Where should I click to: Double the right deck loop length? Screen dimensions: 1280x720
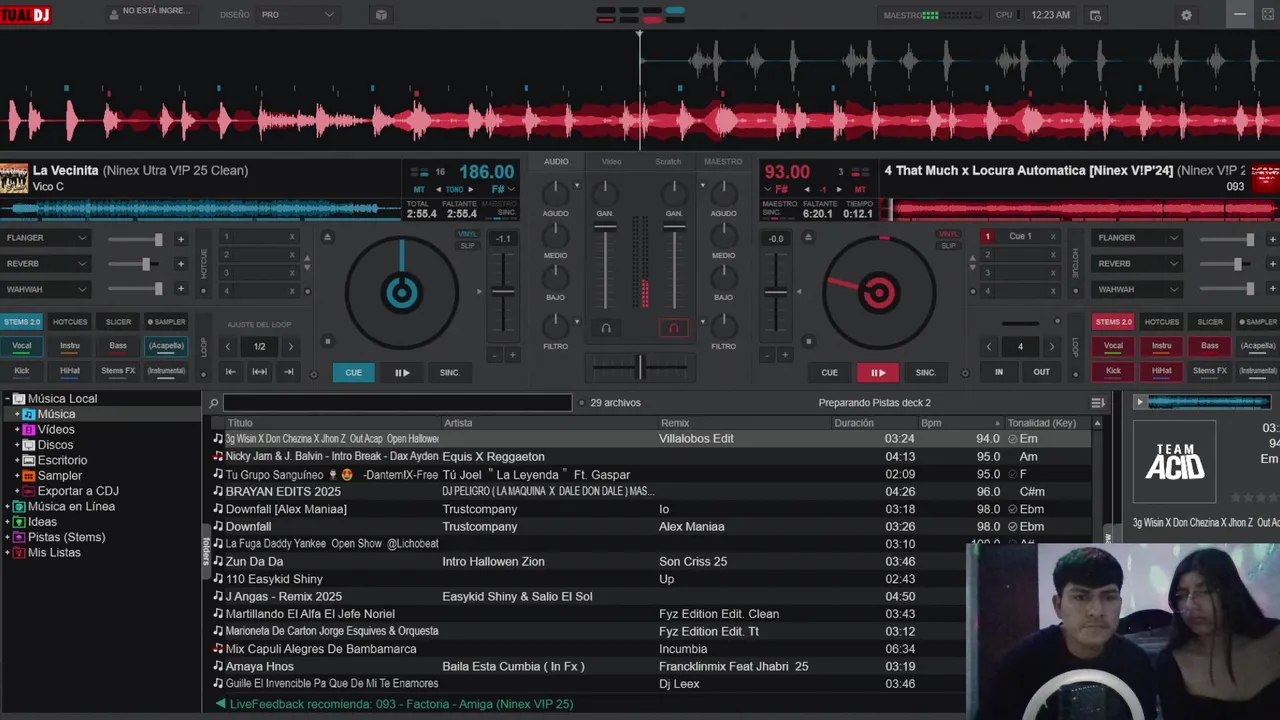pos(1051,347)
